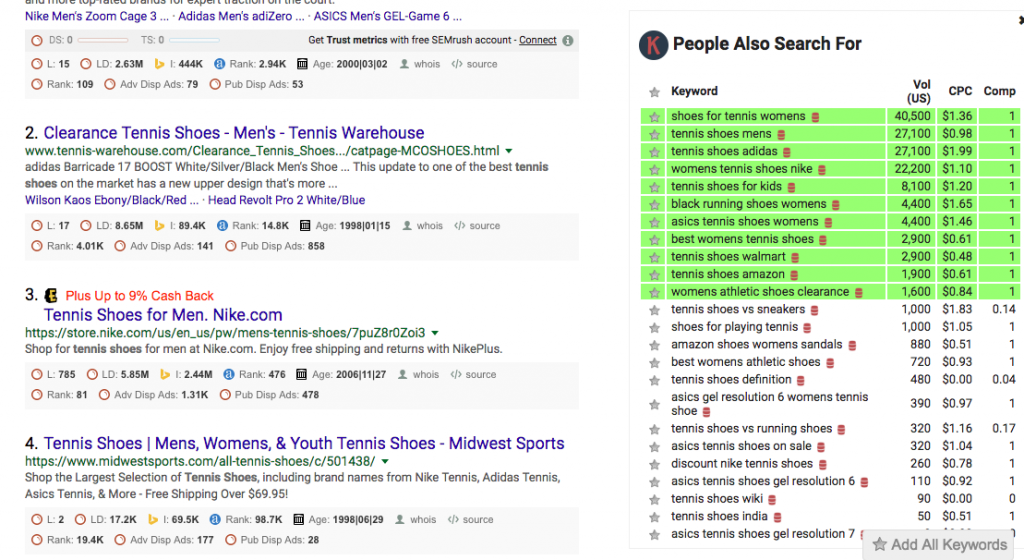Image resolution: width=1024 pixels, height=560 pixels.
Task: Open the 'Wilson Kaos Ebony/Black/Red' sitelink
Action: (x=111, y=200)
